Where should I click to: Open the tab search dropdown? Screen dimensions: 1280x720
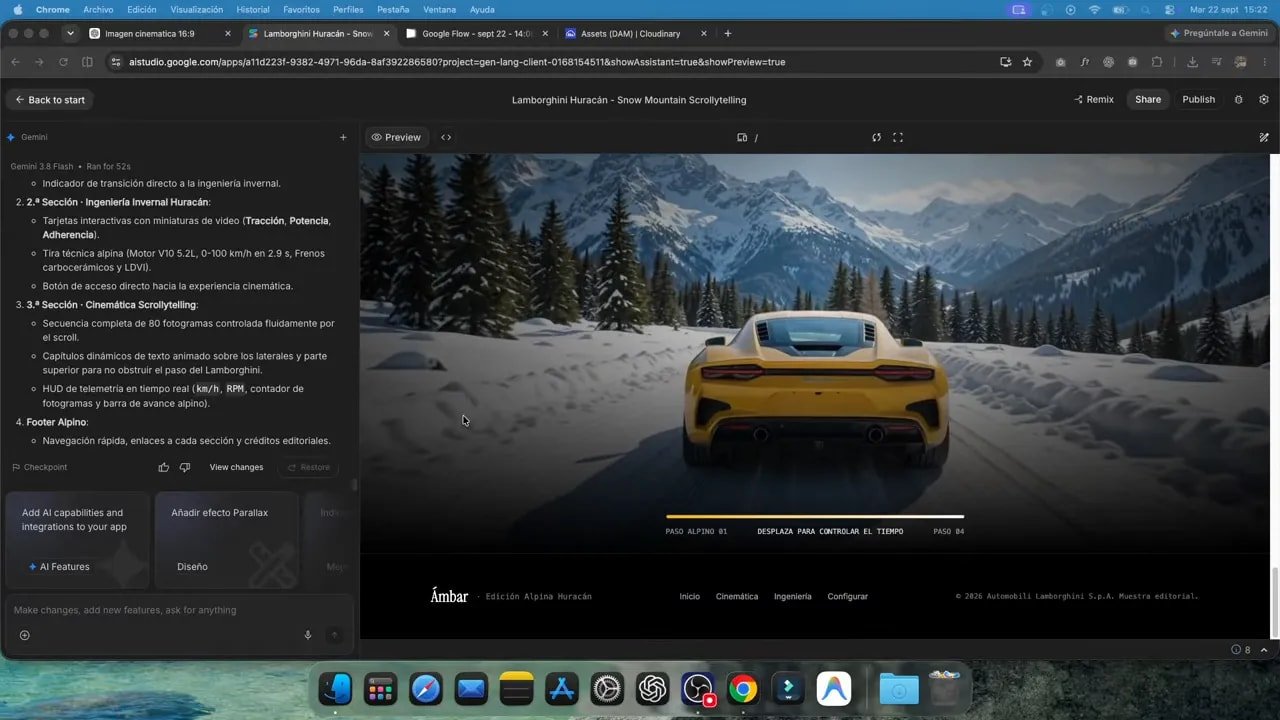[70, 33]
